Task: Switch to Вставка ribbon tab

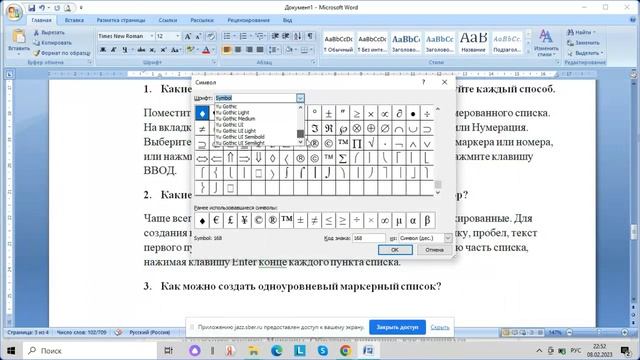Action: pyautogui.click(x=74, y=20)
